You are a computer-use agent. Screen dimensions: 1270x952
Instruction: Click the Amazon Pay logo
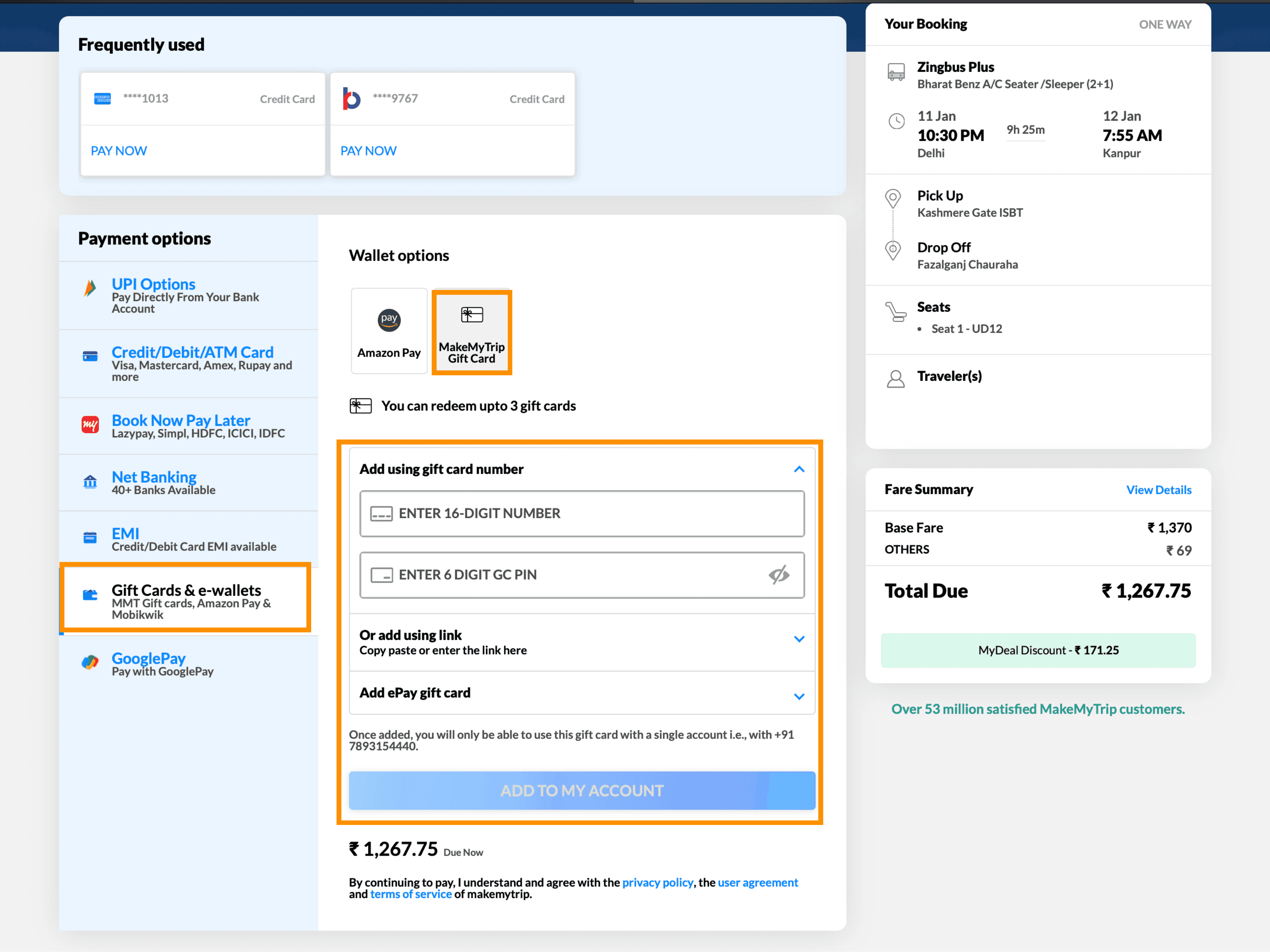pos(389,320)
